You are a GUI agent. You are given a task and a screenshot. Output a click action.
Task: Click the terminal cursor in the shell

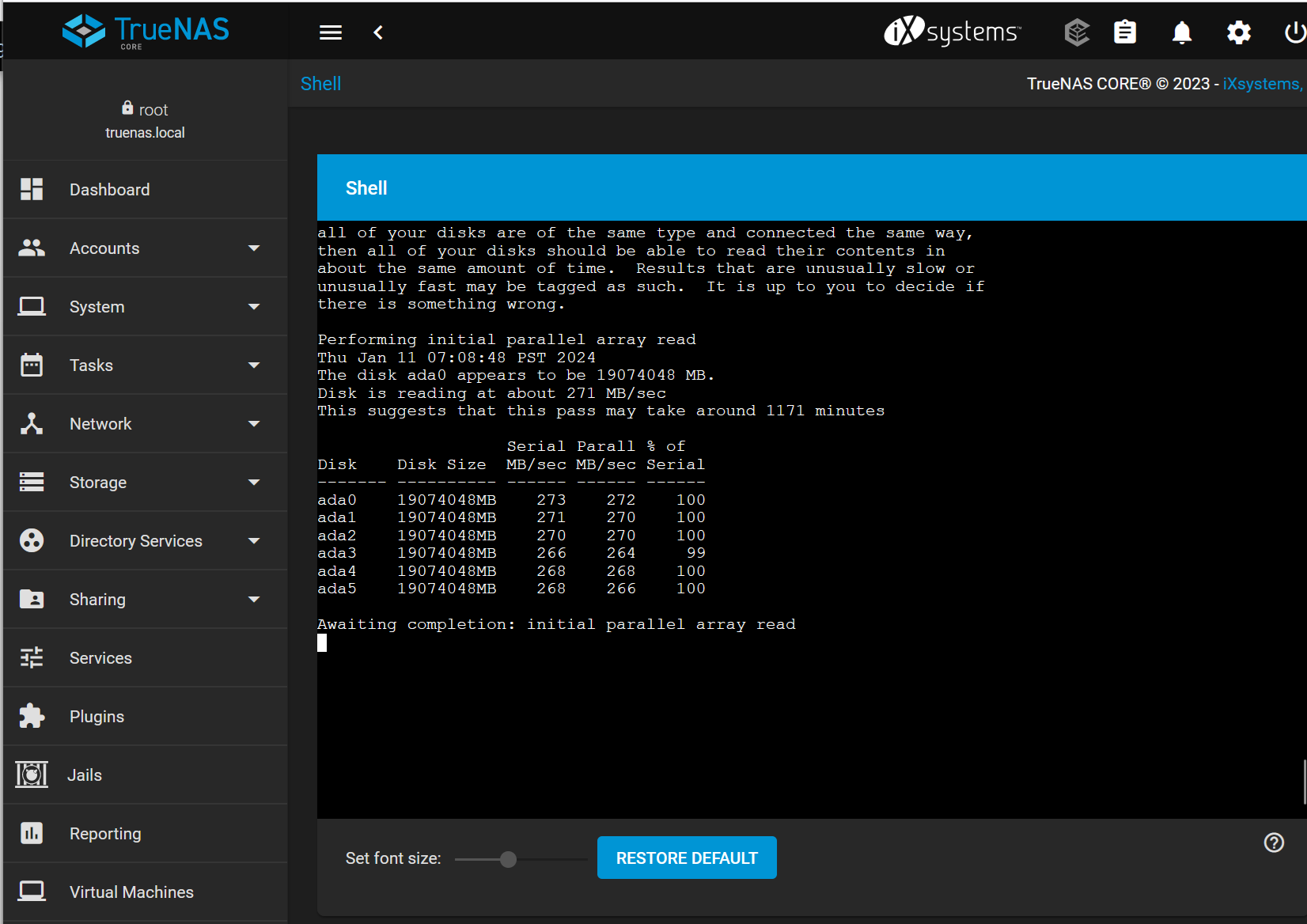point(322,643)
